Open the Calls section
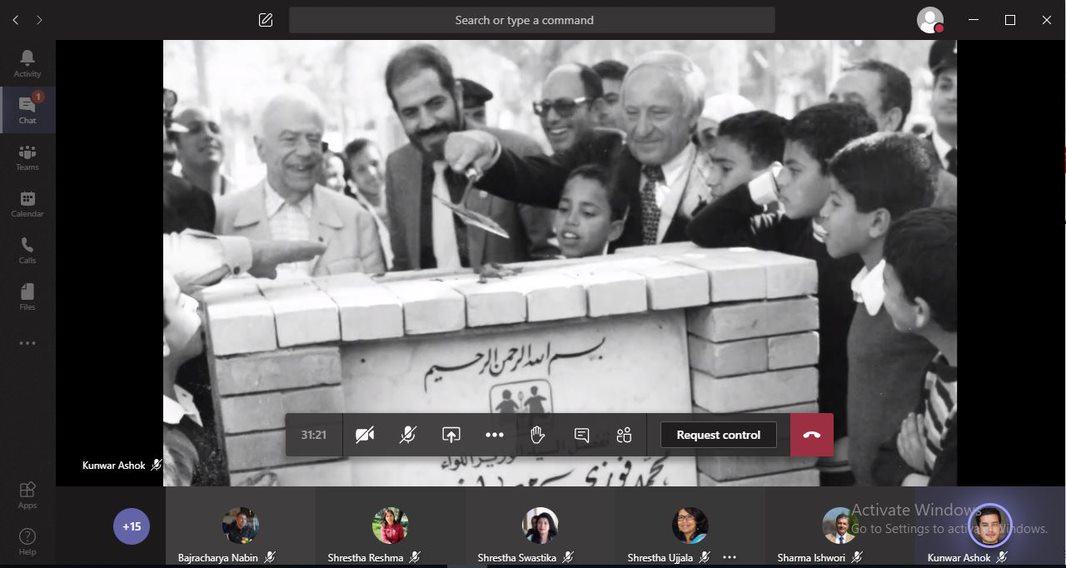This screenshot has height=568, width=1066. click(27, 250)
